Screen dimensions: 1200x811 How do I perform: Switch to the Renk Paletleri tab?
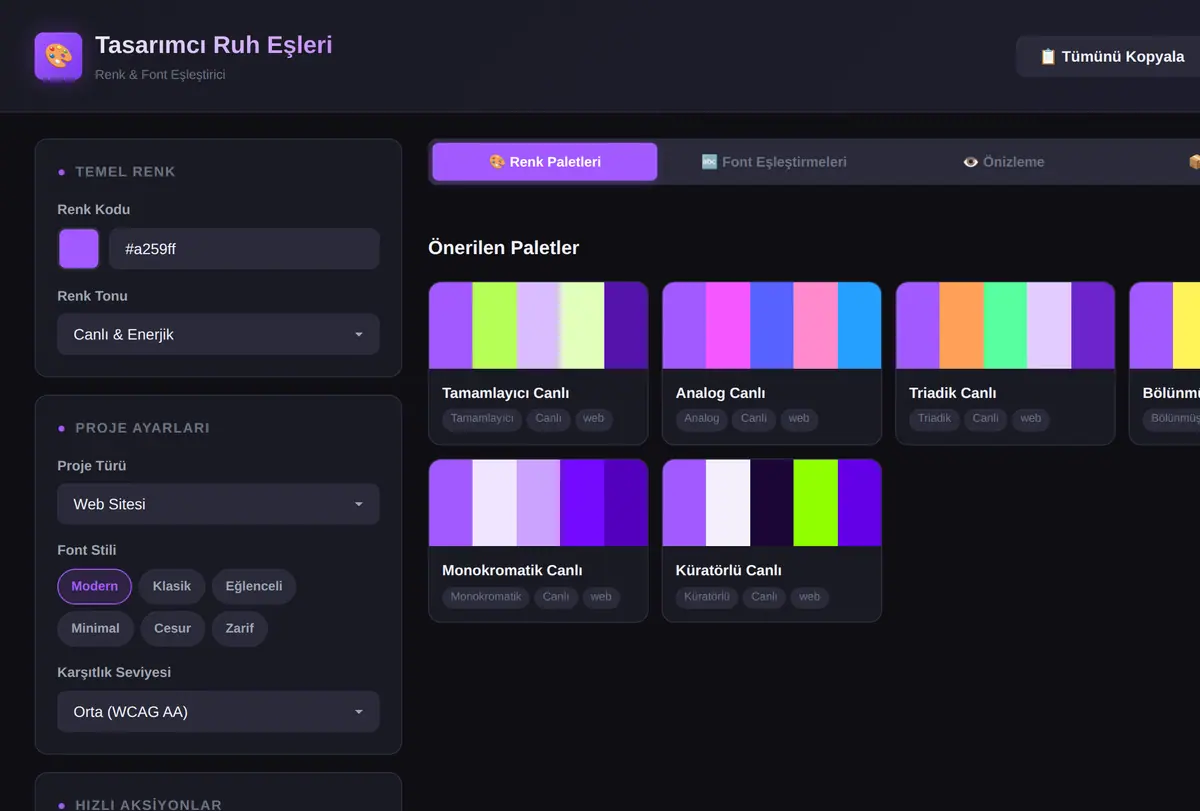[x=545, y=162]
